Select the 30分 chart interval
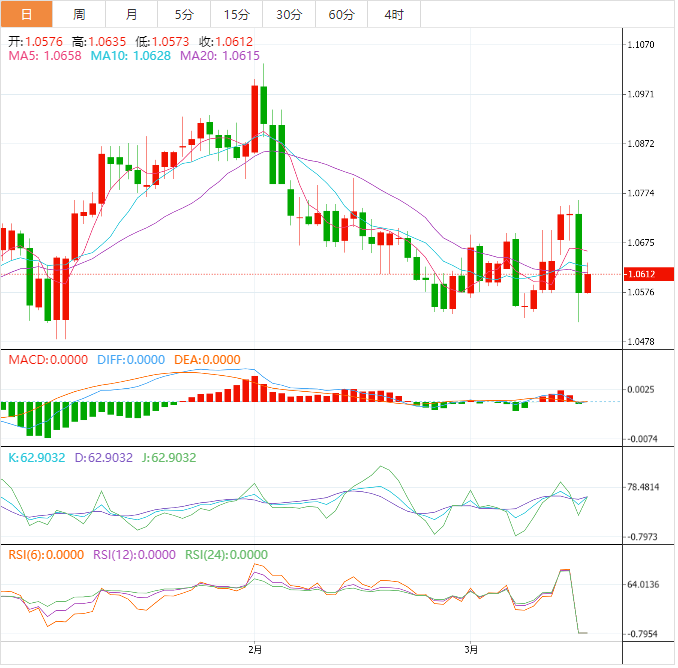This screenshot has width=678, height=668. (x=288, y=14)
